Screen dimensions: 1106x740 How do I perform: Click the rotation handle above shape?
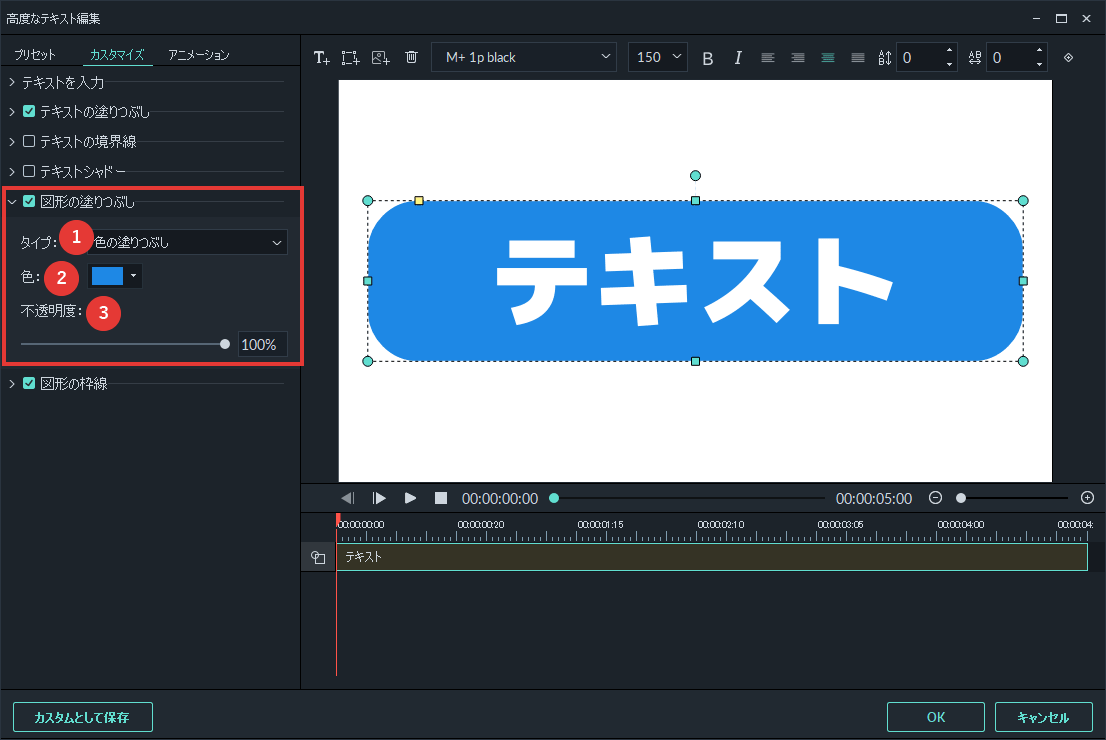tap(695, 176)
